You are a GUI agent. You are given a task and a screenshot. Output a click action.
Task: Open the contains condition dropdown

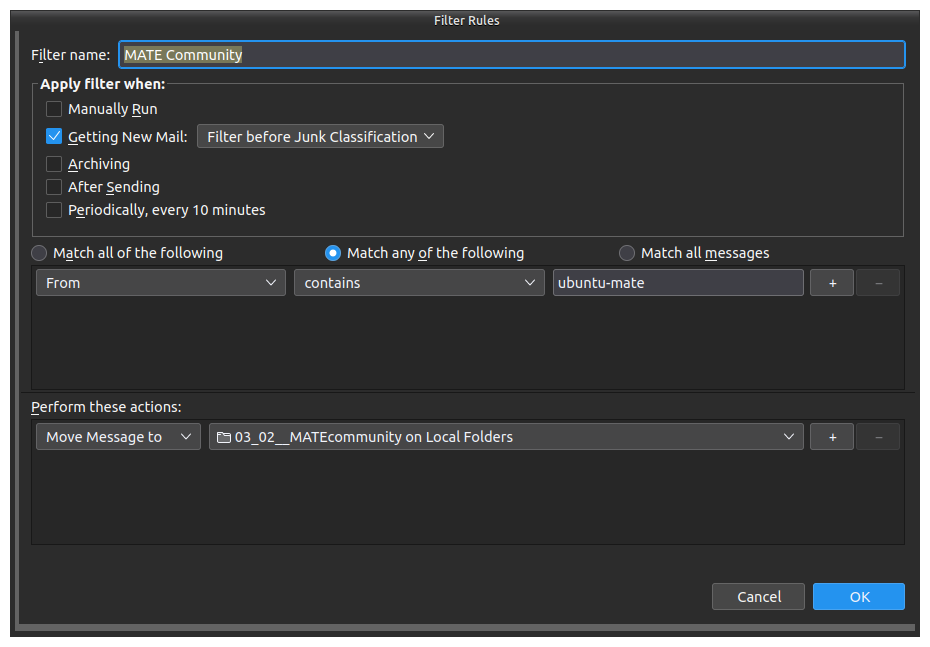click(419, 283)
